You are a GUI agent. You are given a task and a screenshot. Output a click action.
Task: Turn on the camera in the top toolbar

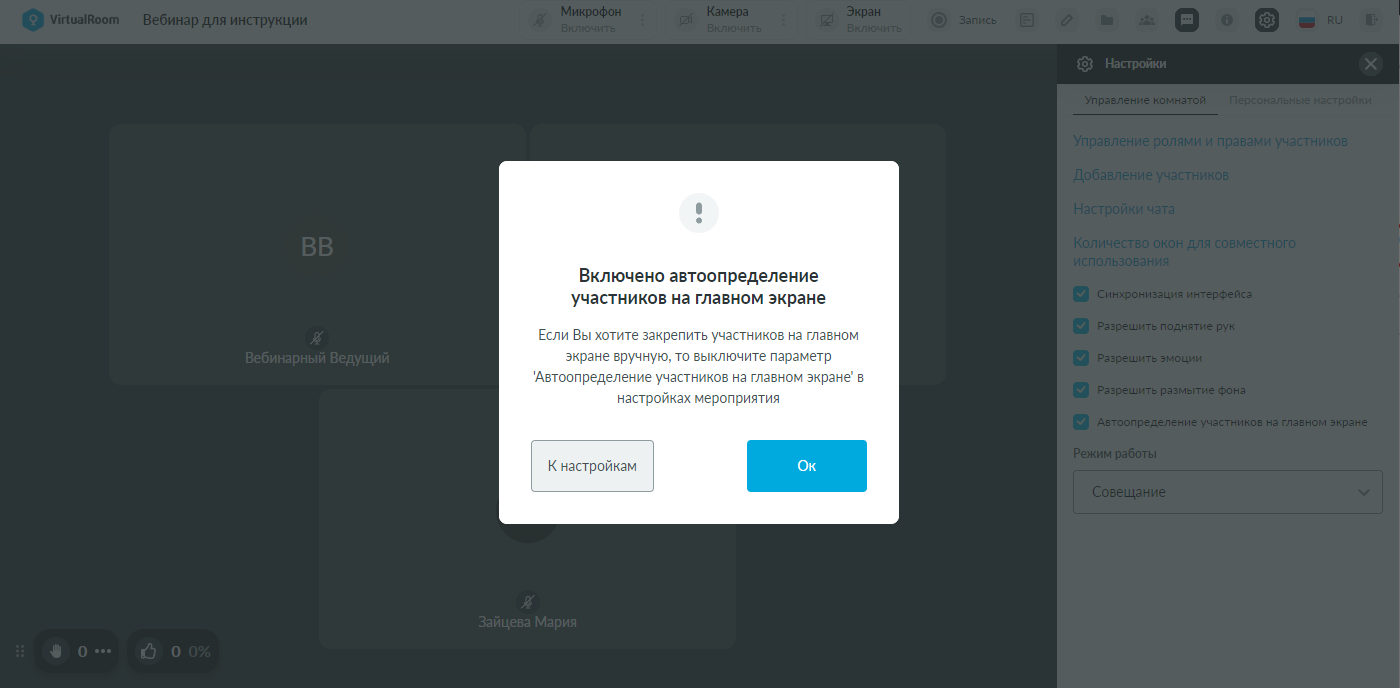[x=733, y=20]
